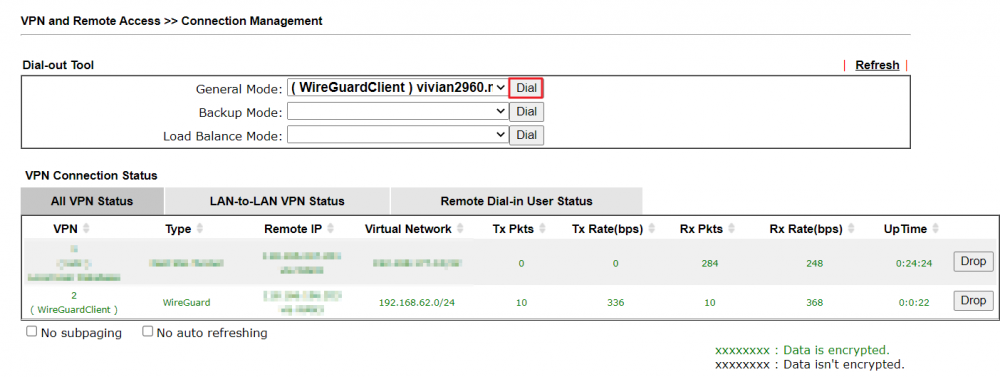The width and height of the screenshot is (1000, 377).
Task: Click Rx Rate value 368
Action: [814, 302]
